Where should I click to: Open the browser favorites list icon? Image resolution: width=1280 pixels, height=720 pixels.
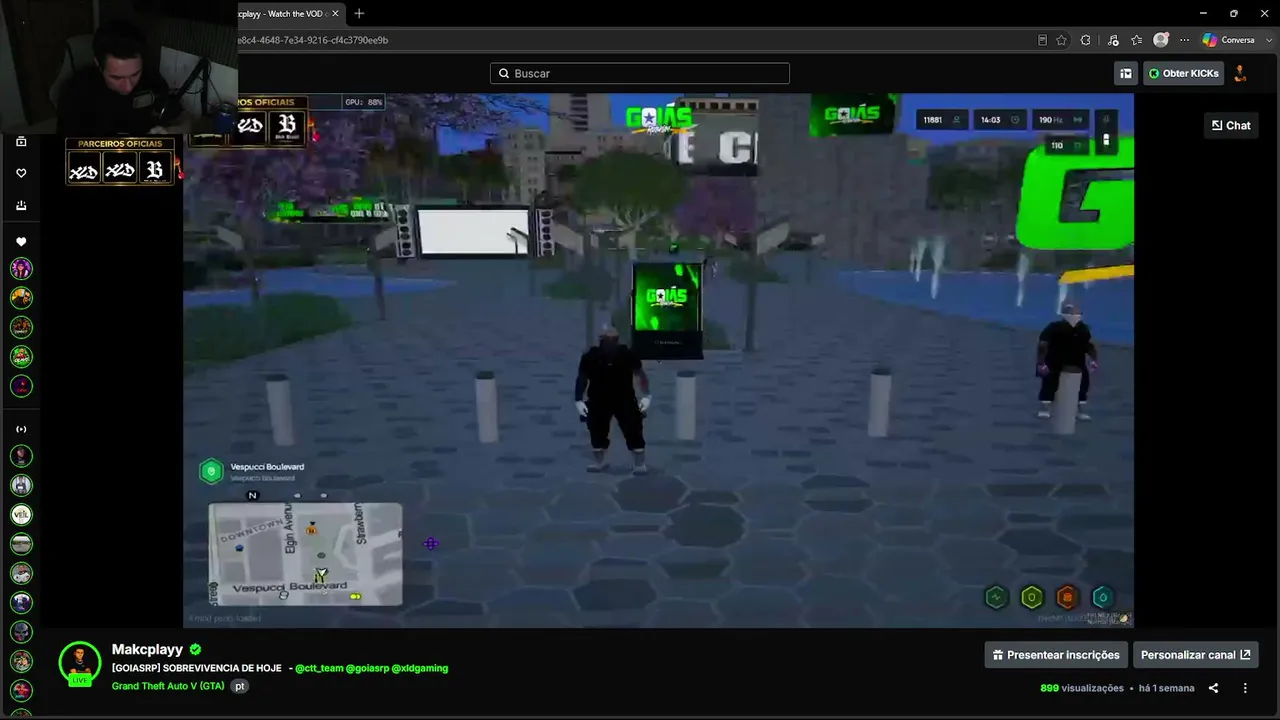1137,40
